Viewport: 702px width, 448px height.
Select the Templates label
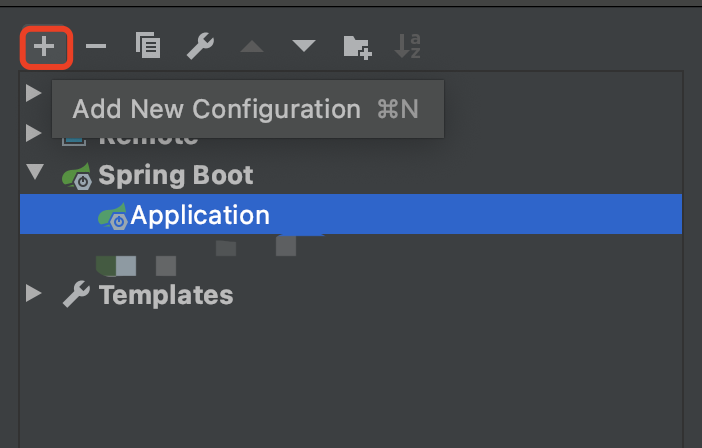[166, 295]
